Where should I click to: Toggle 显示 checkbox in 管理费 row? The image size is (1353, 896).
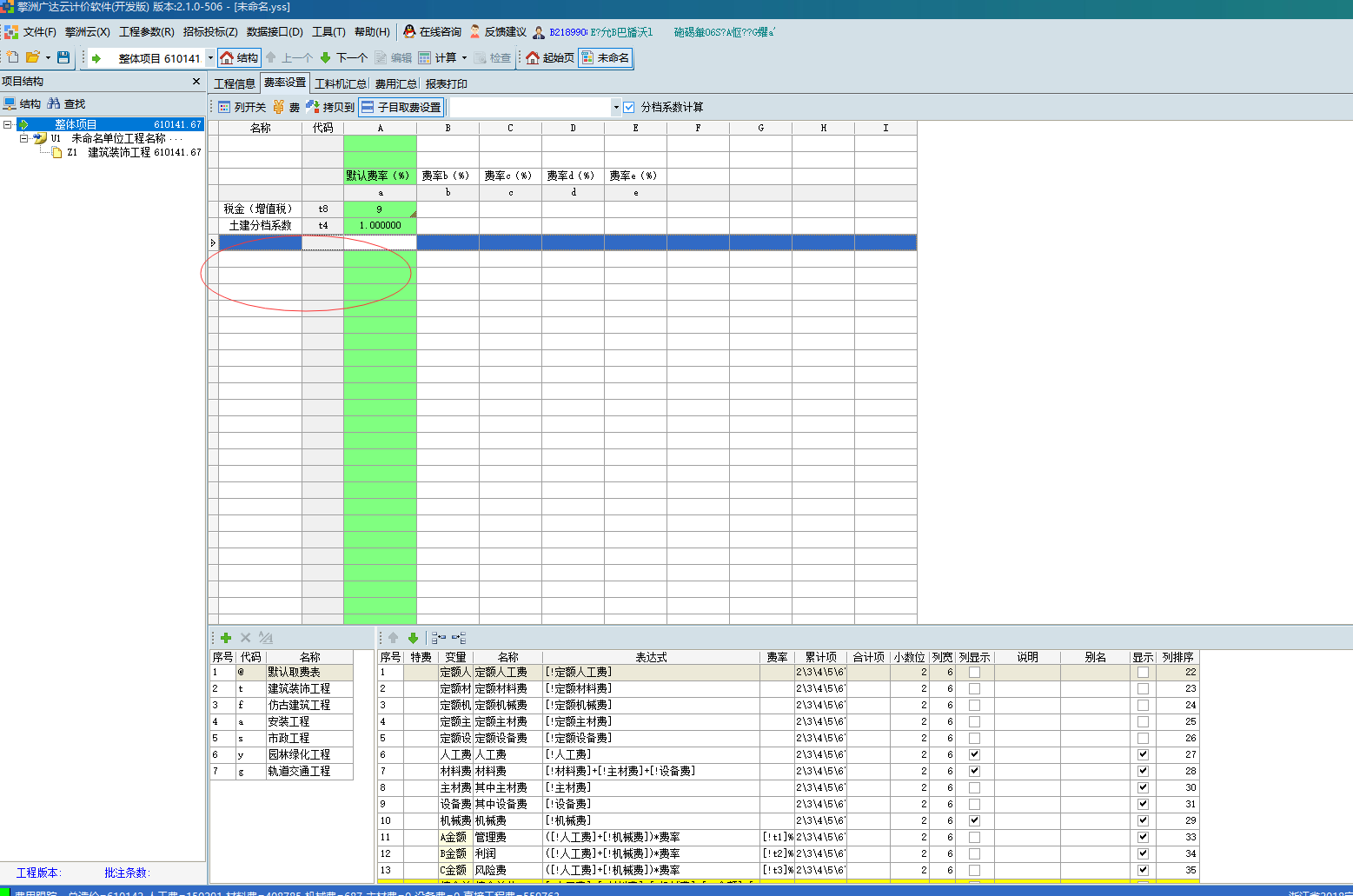1143,838
